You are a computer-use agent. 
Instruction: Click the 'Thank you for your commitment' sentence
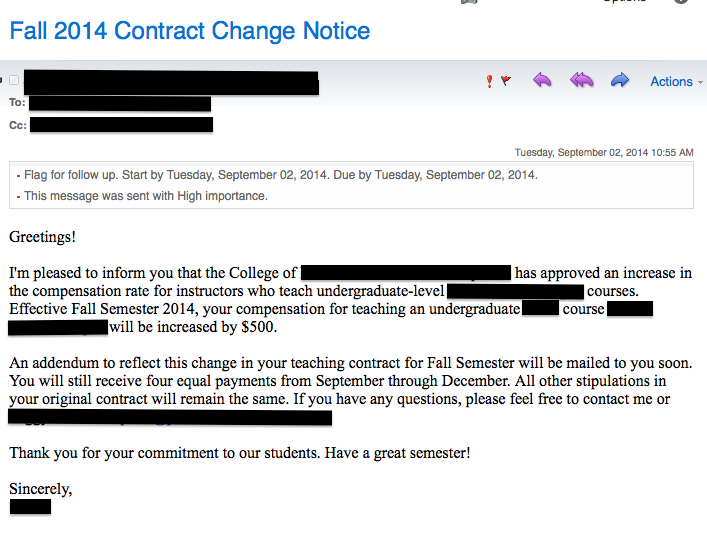click(x=240, y=453)
